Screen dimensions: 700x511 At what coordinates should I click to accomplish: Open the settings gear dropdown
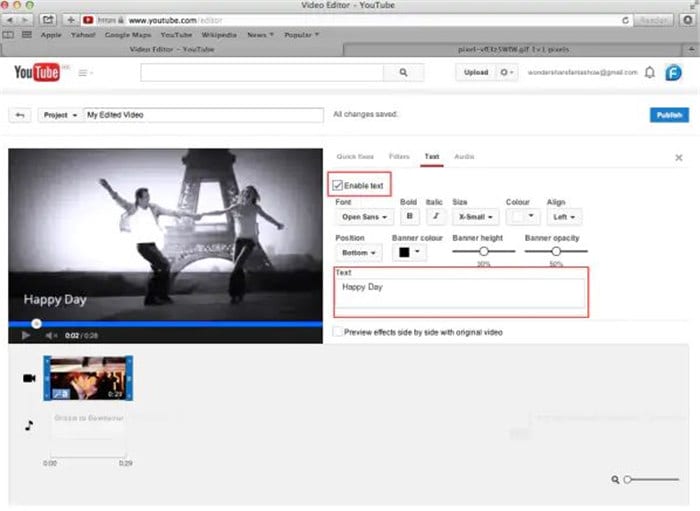click(x=507, y=72)
